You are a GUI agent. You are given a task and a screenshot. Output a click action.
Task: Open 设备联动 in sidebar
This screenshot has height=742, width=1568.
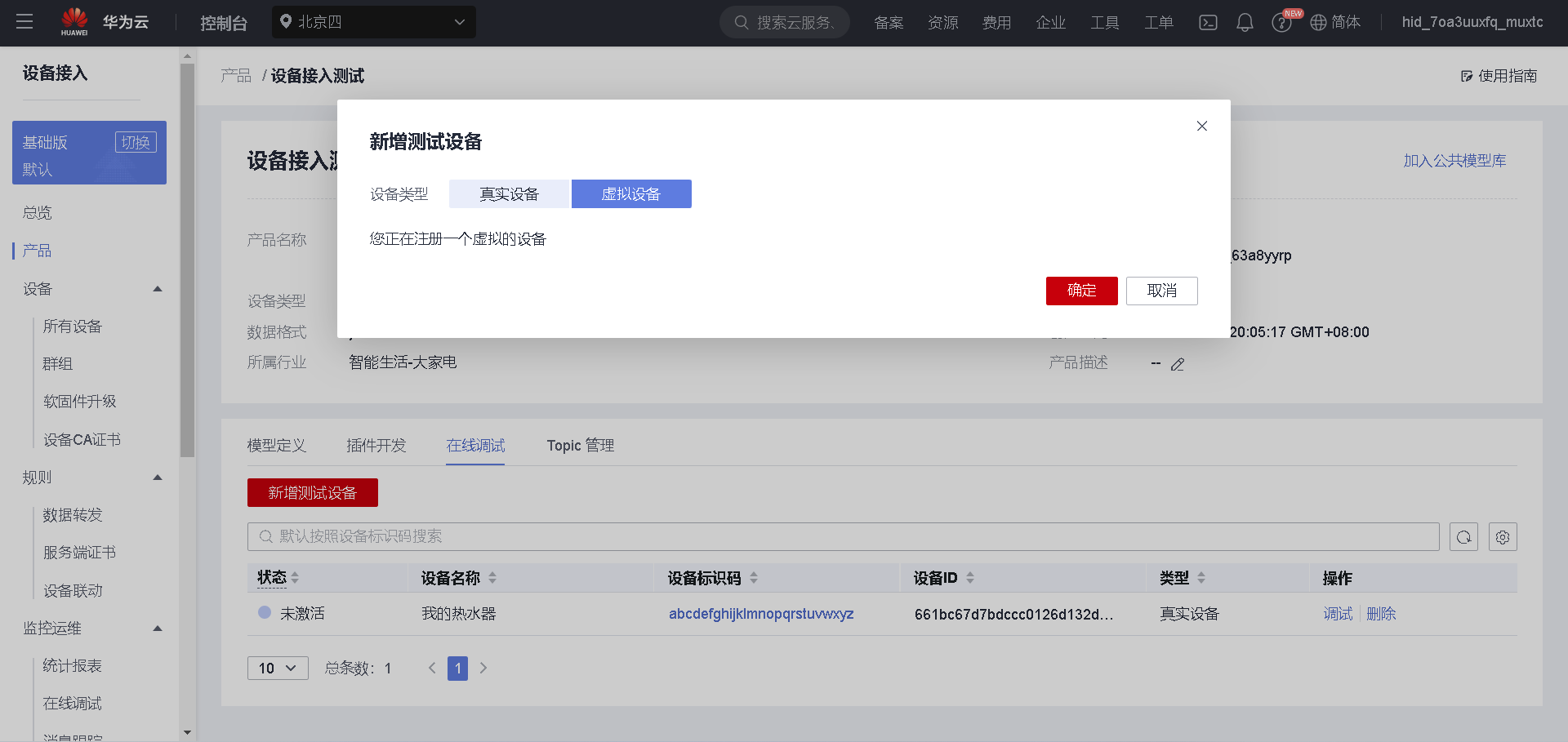[73, 591]
